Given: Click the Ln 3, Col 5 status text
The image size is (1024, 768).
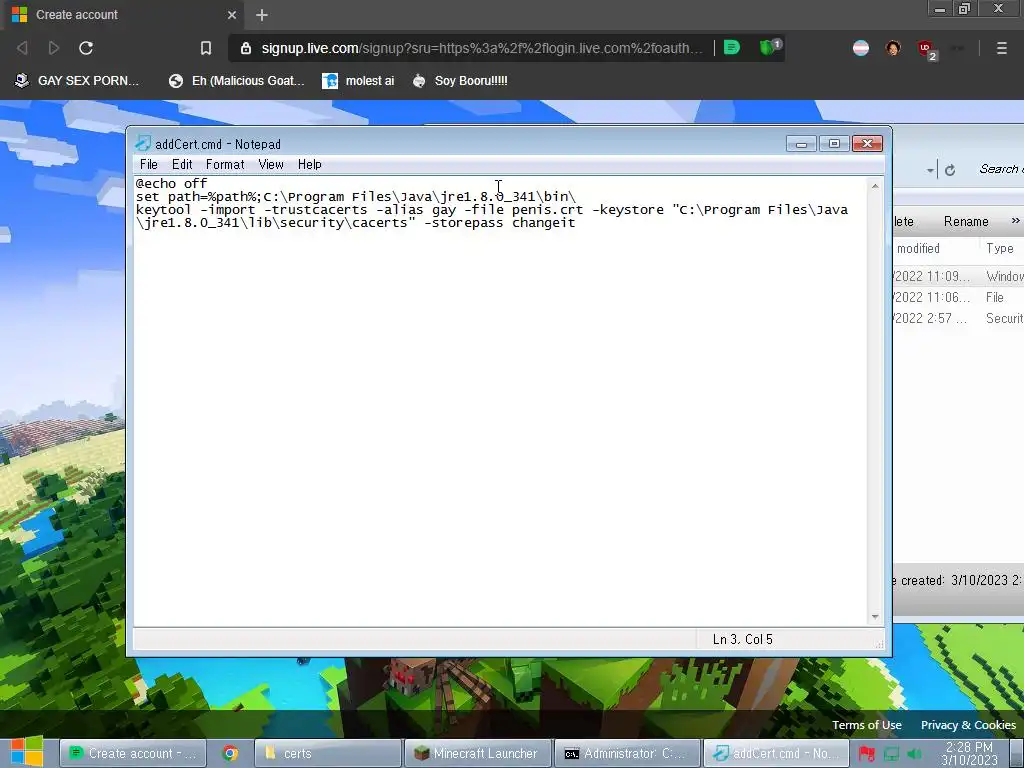Looking at the screenshot, I should click(x=743, y=639).
